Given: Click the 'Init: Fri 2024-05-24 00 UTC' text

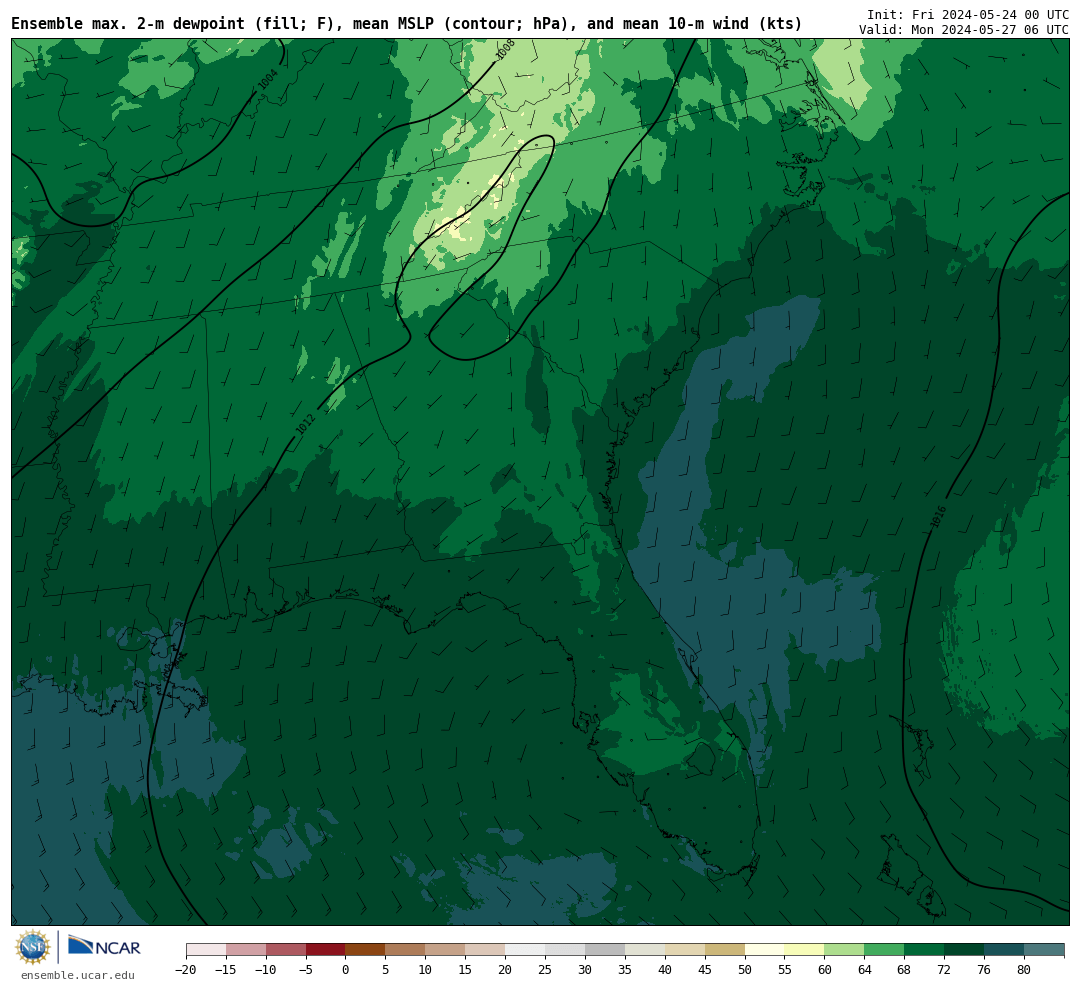Looking at the screenshot, I should (x=968, y=14).
